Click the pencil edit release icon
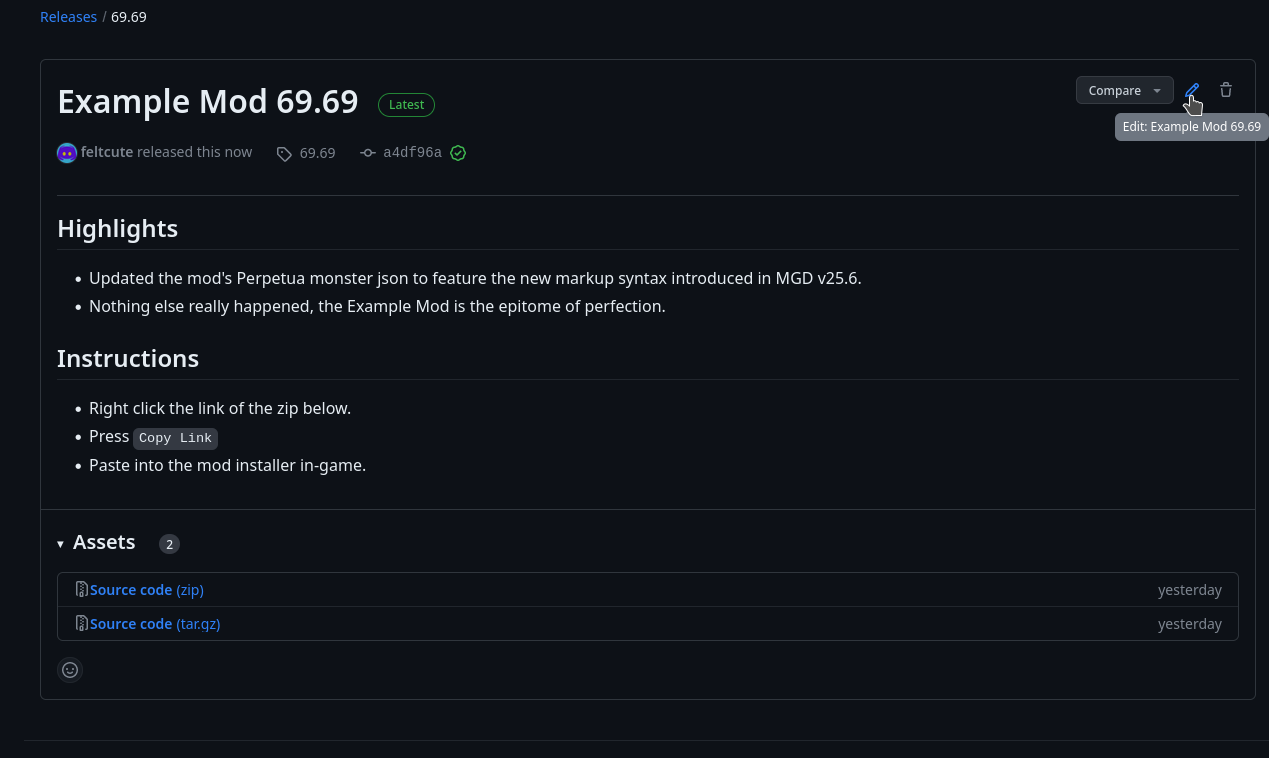The width and height of the screenshot is (1269, 758). point(1191,90)
